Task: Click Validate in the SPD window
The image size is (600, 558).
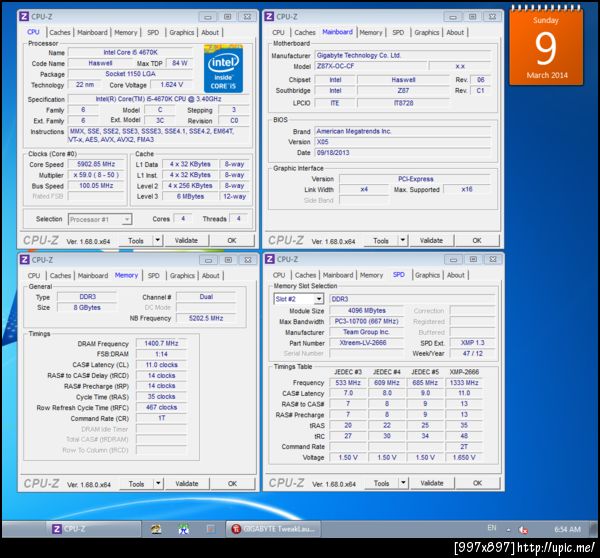Action: click(x=432, y=483)
